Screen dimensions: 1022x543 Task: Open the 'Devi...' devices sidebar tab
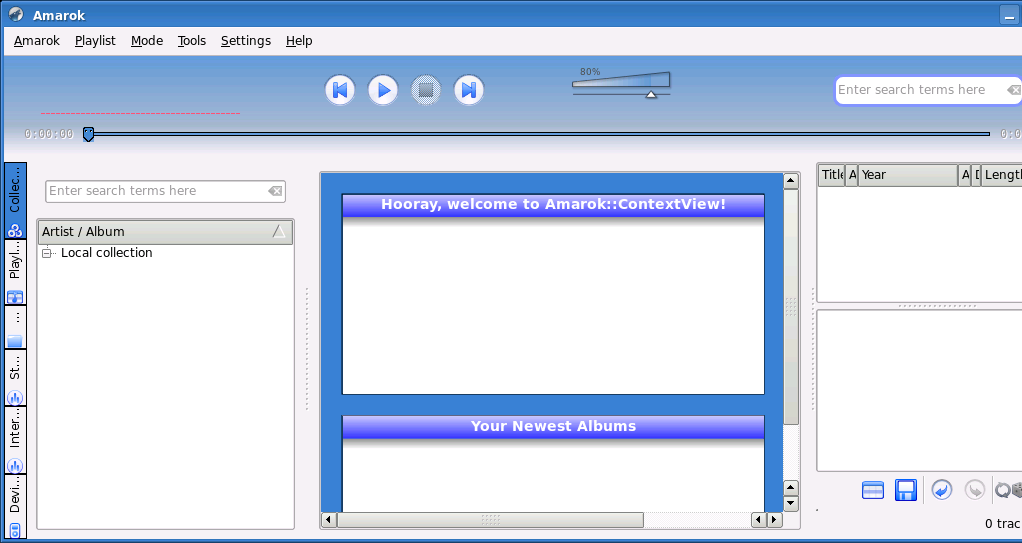(15, 506)
